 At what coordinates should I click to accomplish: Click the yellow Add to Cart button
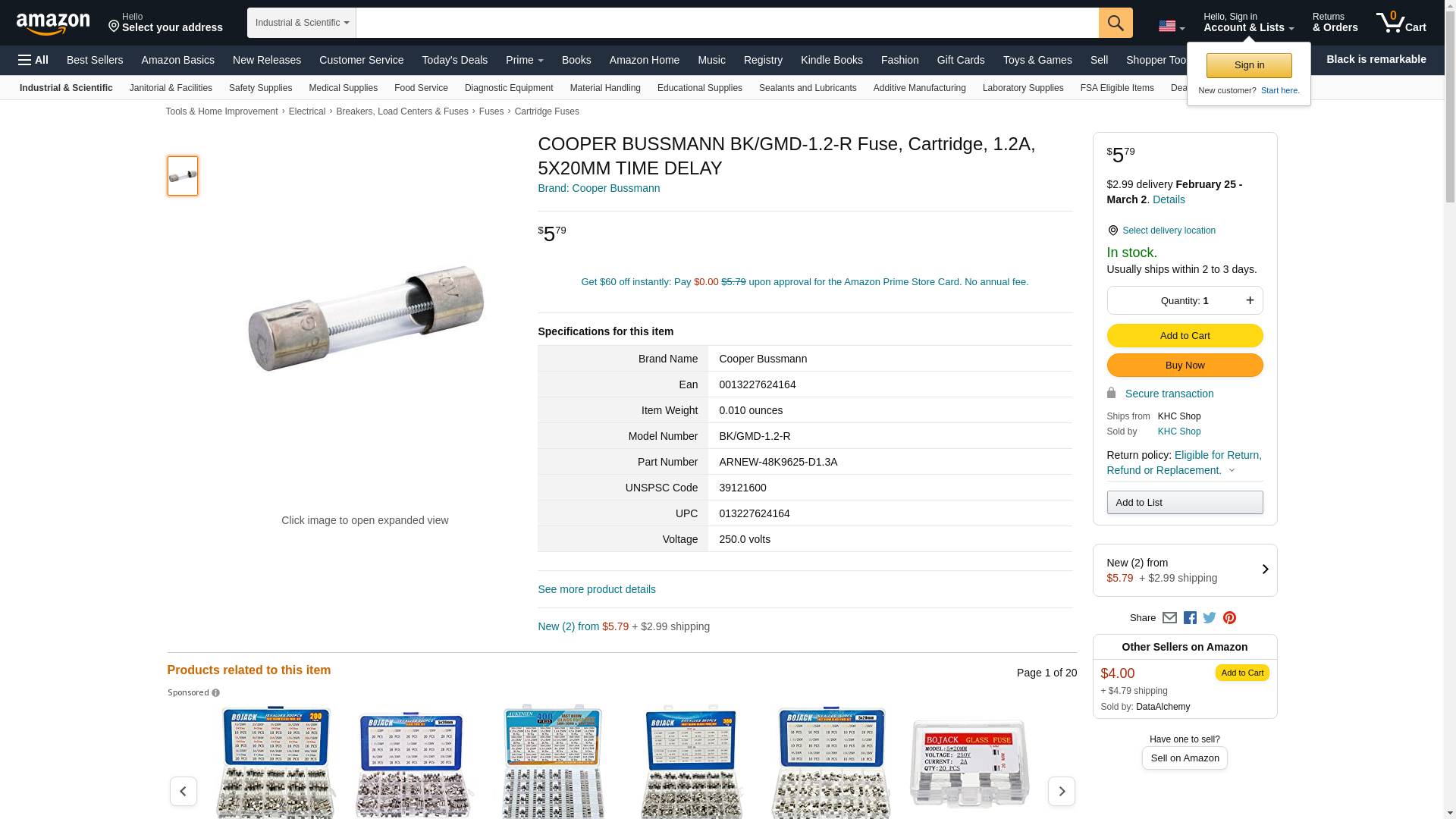point(1185,335)
